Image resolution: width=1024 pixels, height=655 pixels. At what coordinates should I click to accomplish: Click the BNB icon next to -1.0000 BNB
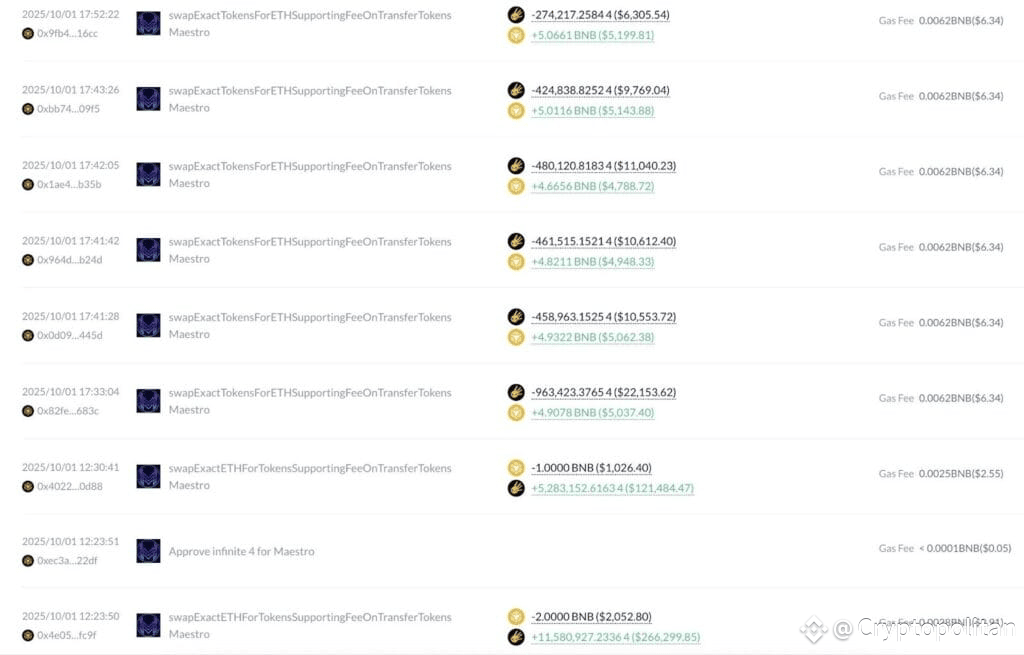pyautogui.click(x=516, y=468)
